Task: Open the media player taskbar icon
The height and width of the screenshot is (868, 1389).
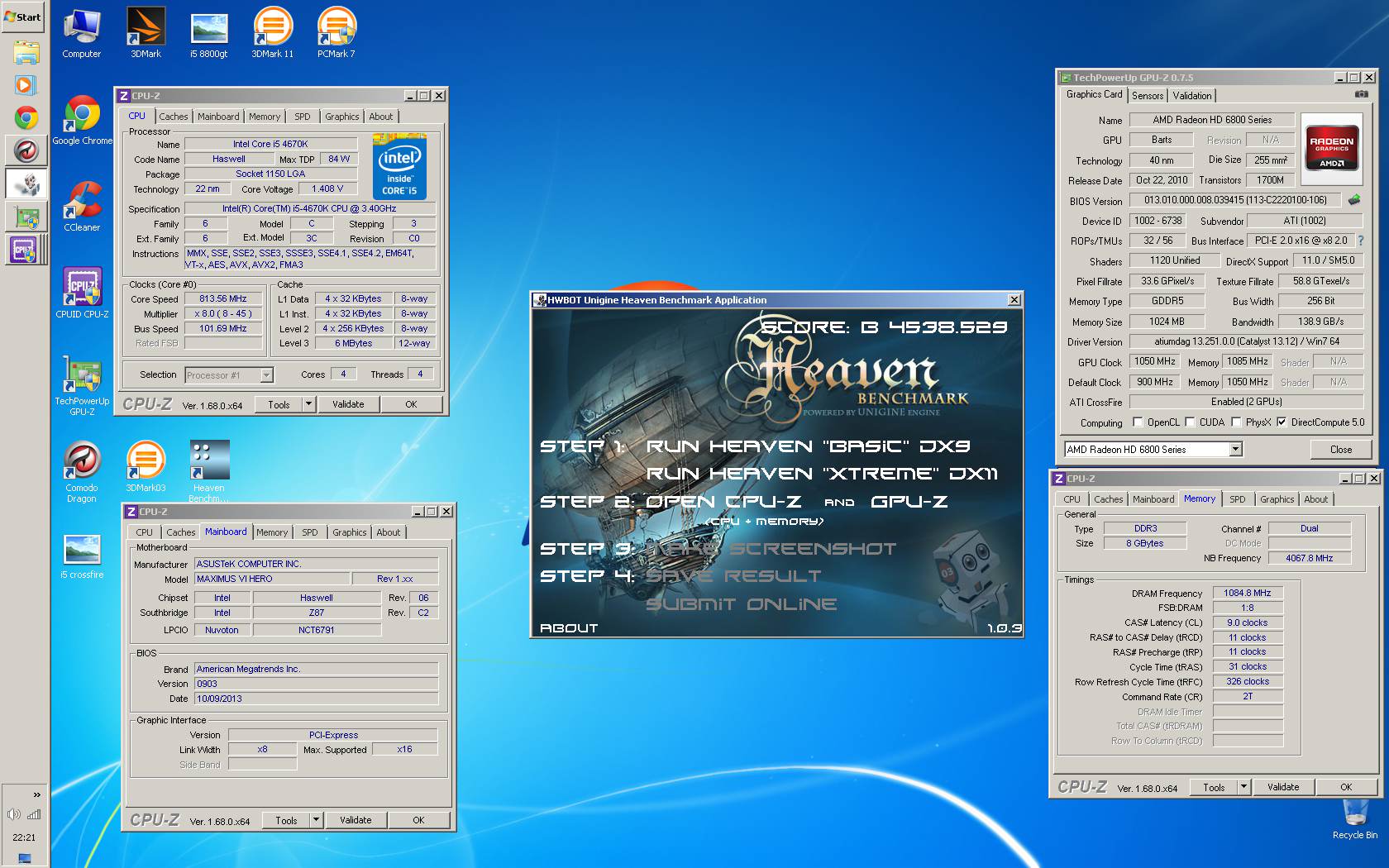Action: pyautogui.click(x=26, y=84)
